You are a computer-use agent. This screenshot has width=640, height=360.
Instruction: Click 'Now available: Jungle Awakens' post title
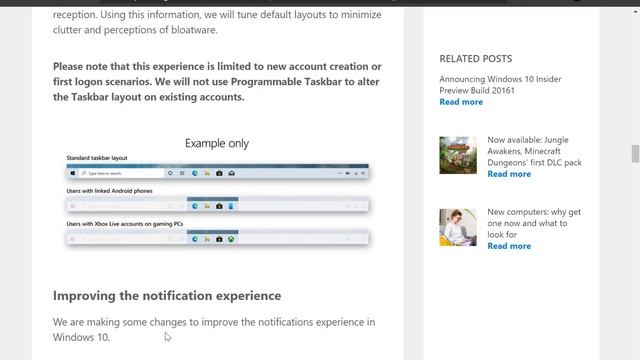tap(534, 151)
